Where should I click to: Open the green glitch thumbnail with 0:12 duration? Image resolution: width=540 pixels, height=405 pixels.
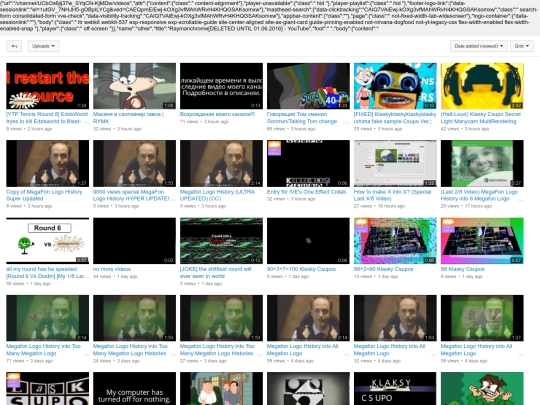point(221,240)
